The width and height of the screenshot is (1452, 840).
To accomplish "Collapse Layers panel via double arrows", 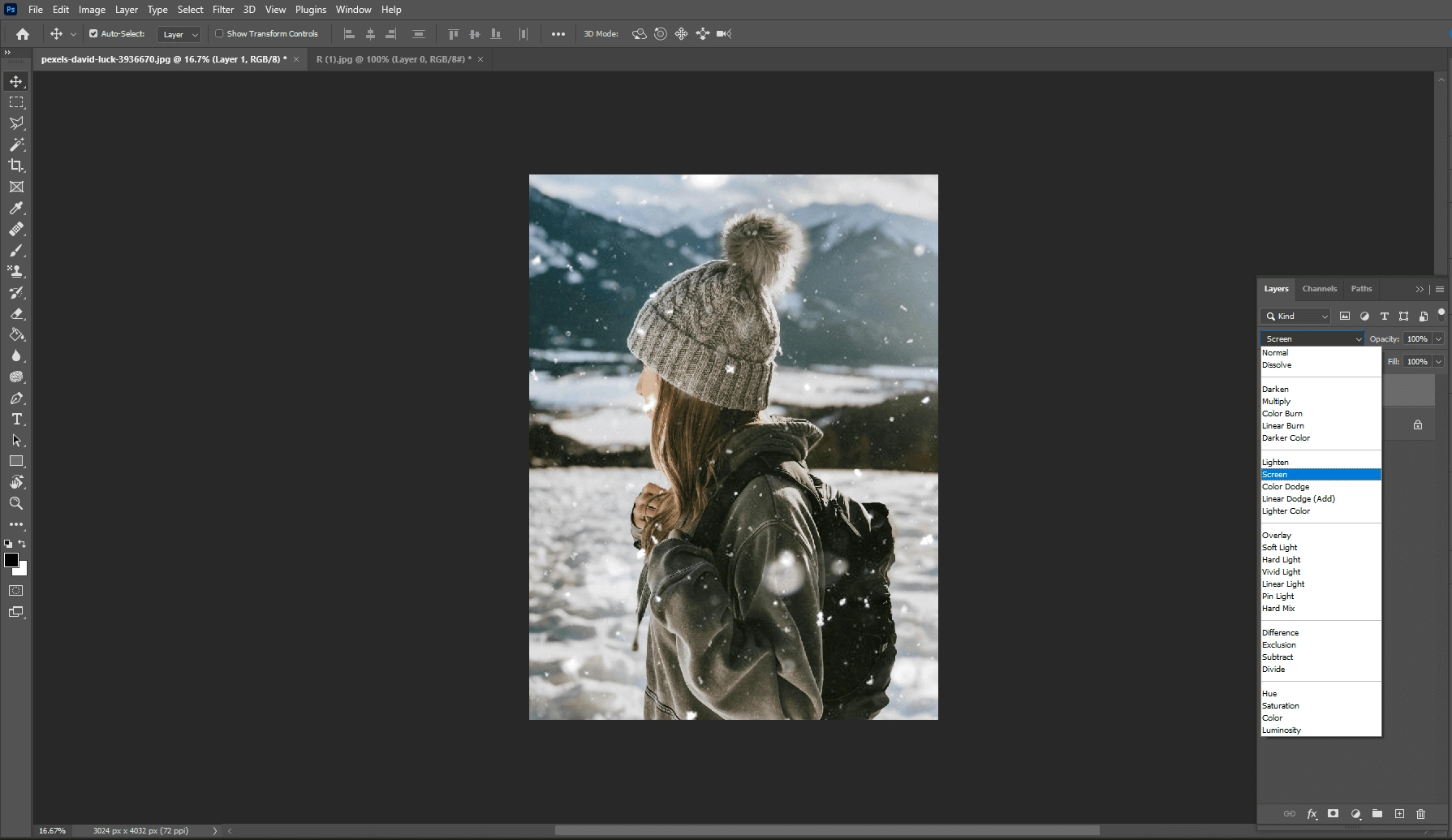I will [1420, 290].
